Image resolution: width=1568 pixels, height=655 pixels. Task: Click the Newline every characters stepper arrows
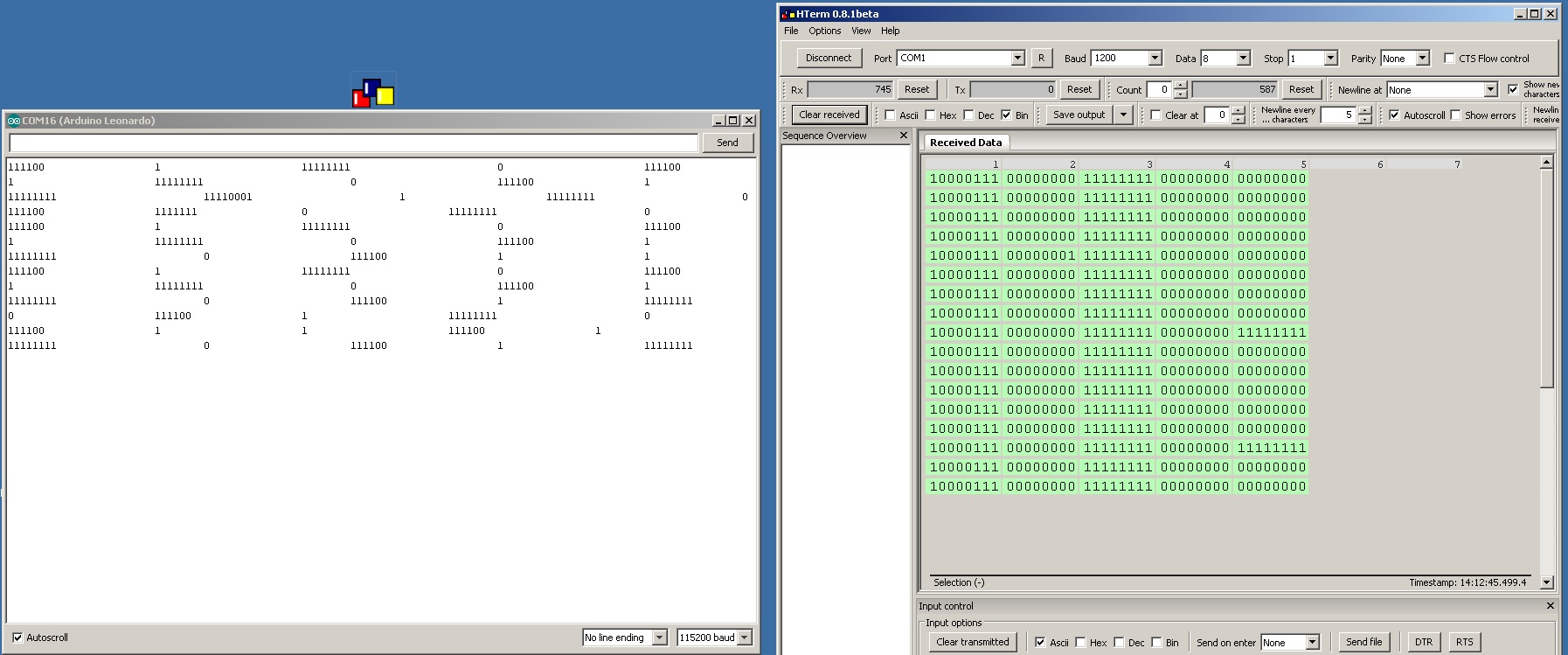point(1364,115)
